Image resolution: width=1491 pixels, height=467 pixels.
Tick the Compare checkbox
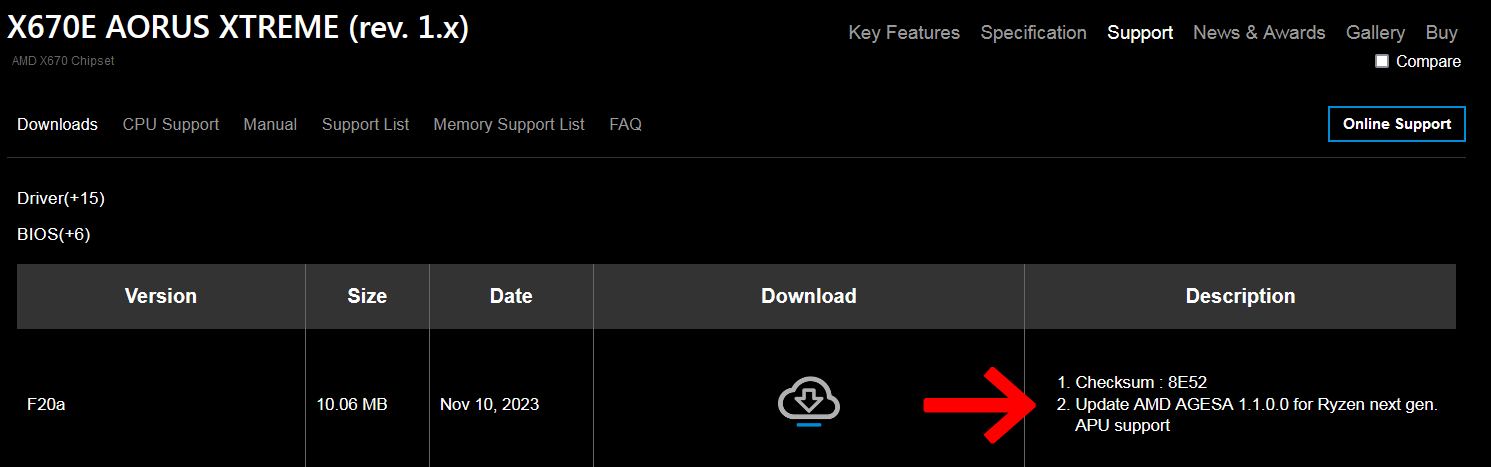[x=1382, y=61]
